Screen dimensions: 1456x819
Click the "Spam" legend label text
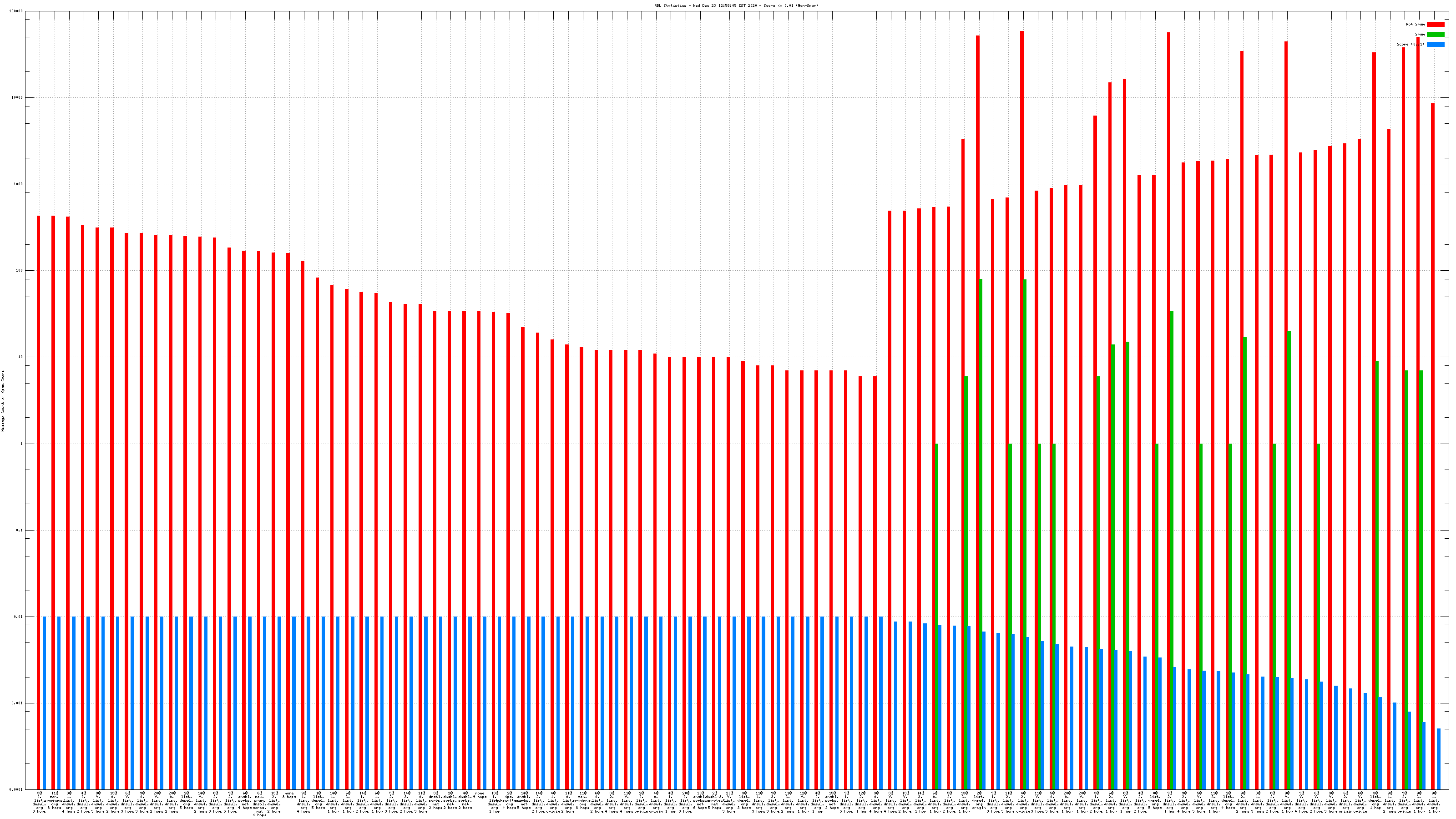coord(1420,35)
